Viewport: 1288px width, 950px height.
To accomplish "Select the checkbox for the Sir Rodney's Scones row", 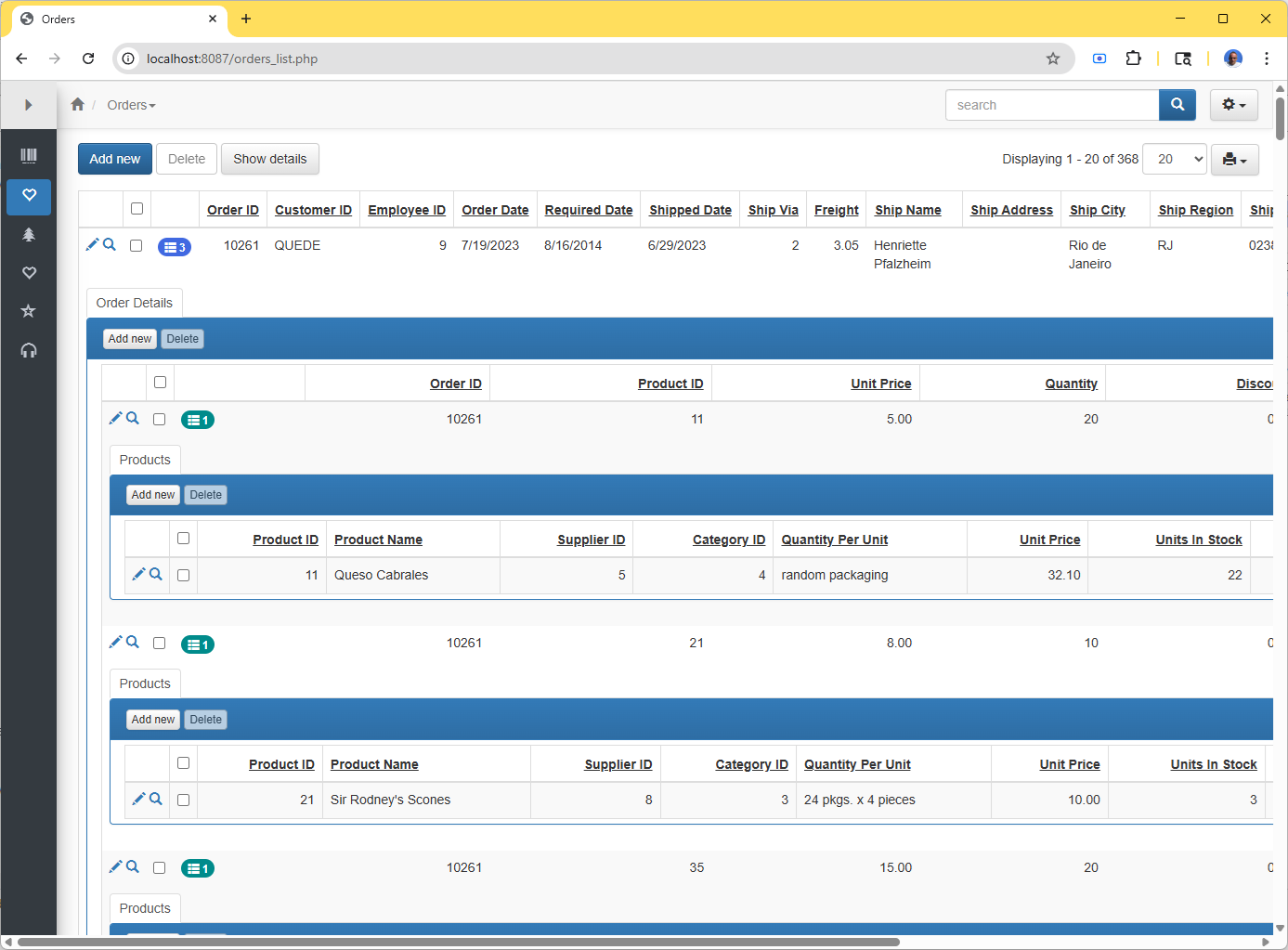I will point(184,800).
